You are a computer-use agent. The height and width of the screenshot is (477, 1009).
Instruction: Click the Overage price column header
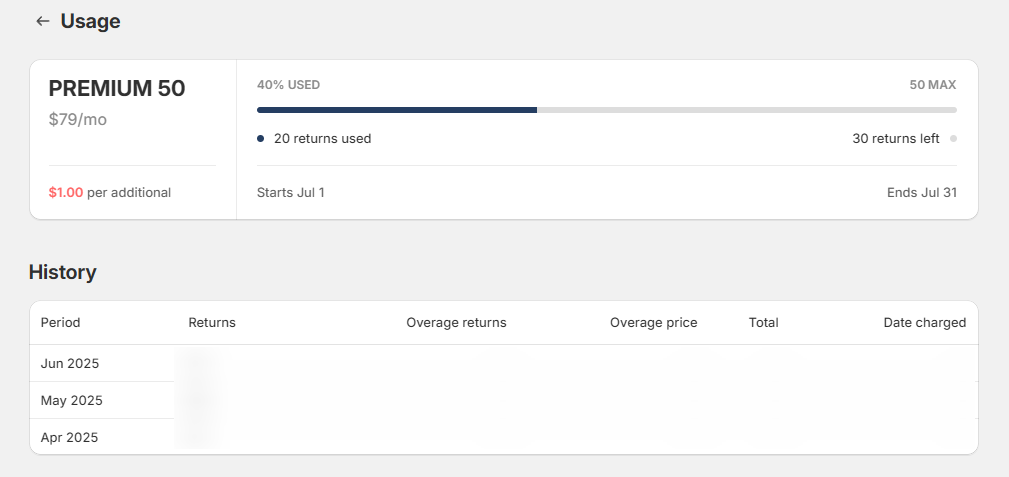tap(654, 323)
